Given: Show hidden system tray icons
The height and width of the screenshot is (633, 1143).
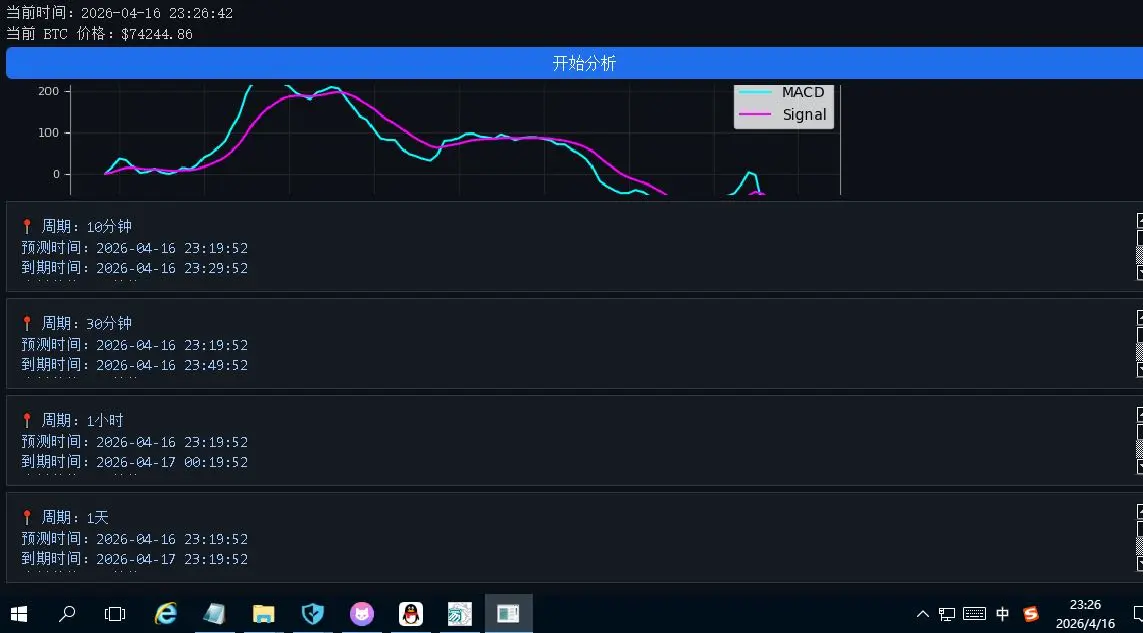Looking at the screenshot, I should tap(922, 614).
